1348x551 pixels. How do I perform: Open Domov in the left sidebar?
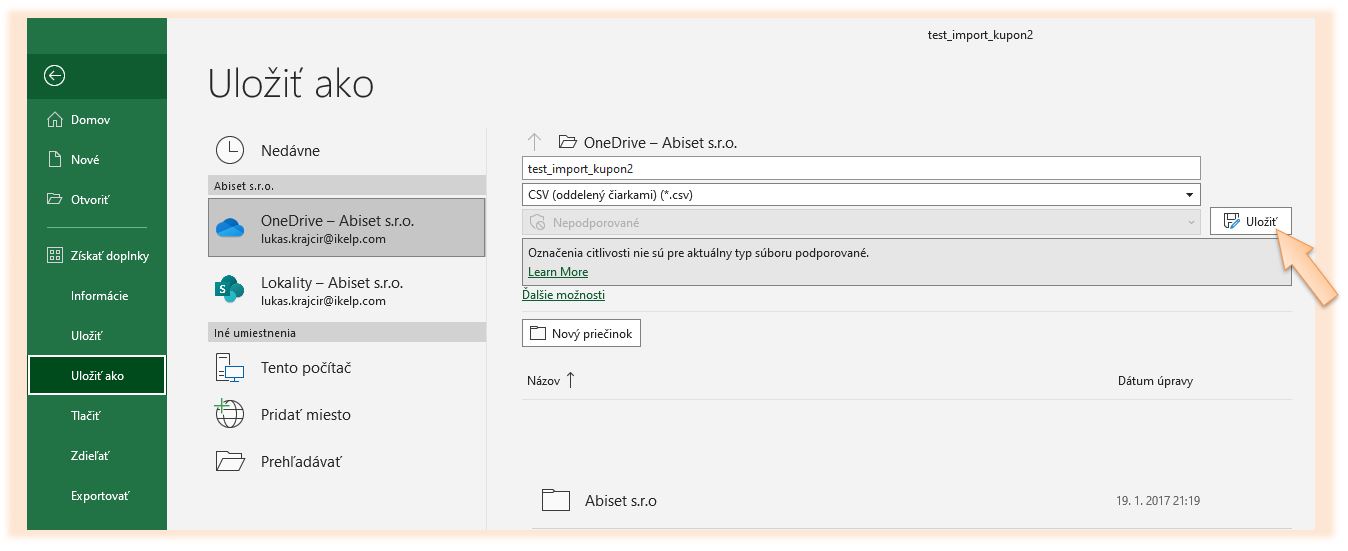(x=90, y=120)
